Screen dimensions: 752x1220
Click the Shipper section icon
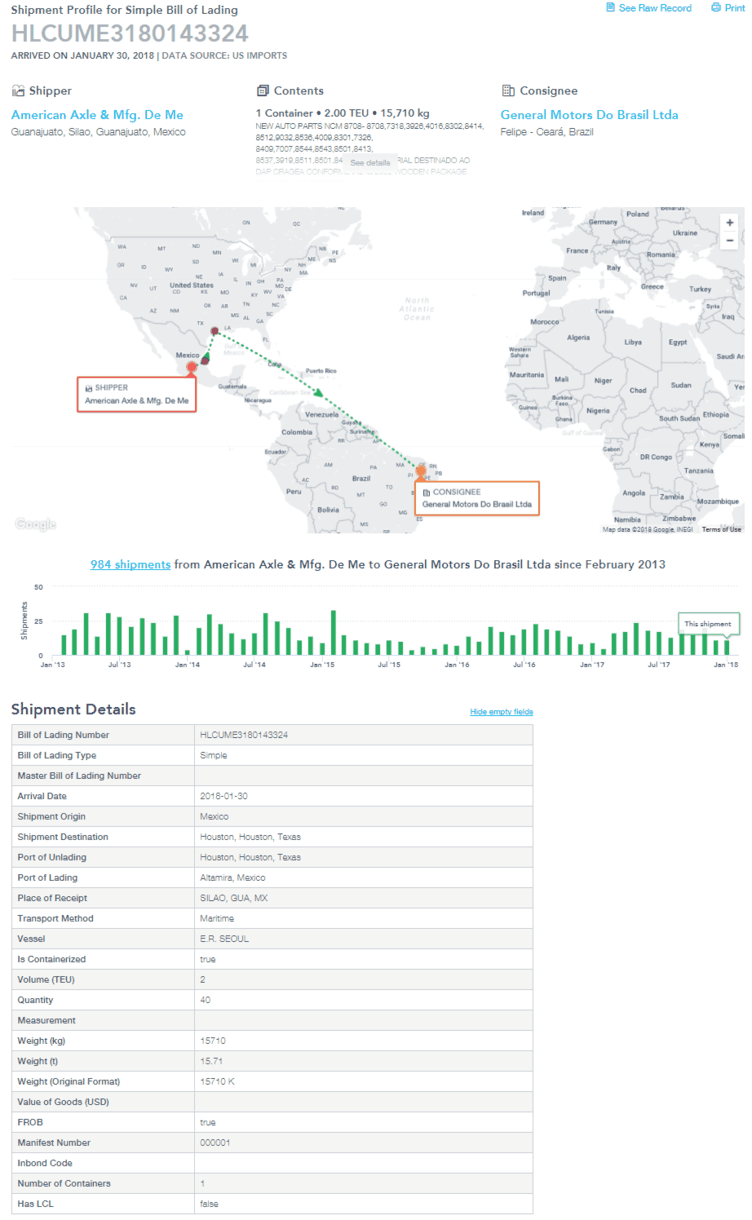(17, 91)
